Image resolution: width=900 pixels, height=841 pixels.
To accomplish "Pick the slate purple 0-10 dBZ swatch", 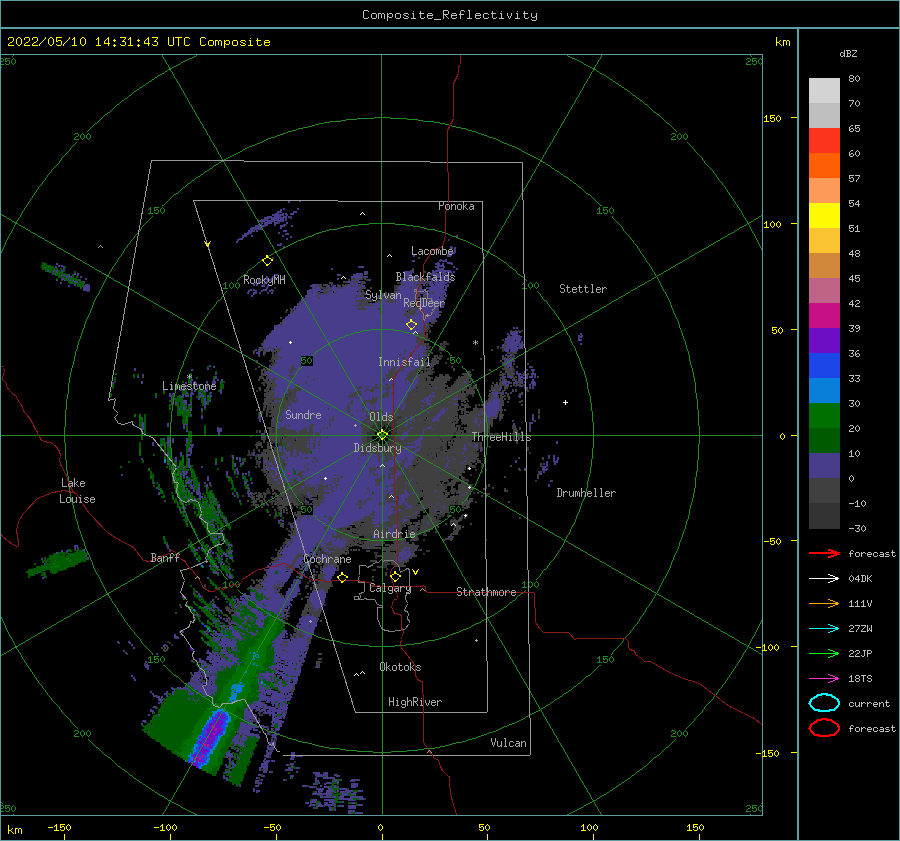I will click(x=824, y=465).
